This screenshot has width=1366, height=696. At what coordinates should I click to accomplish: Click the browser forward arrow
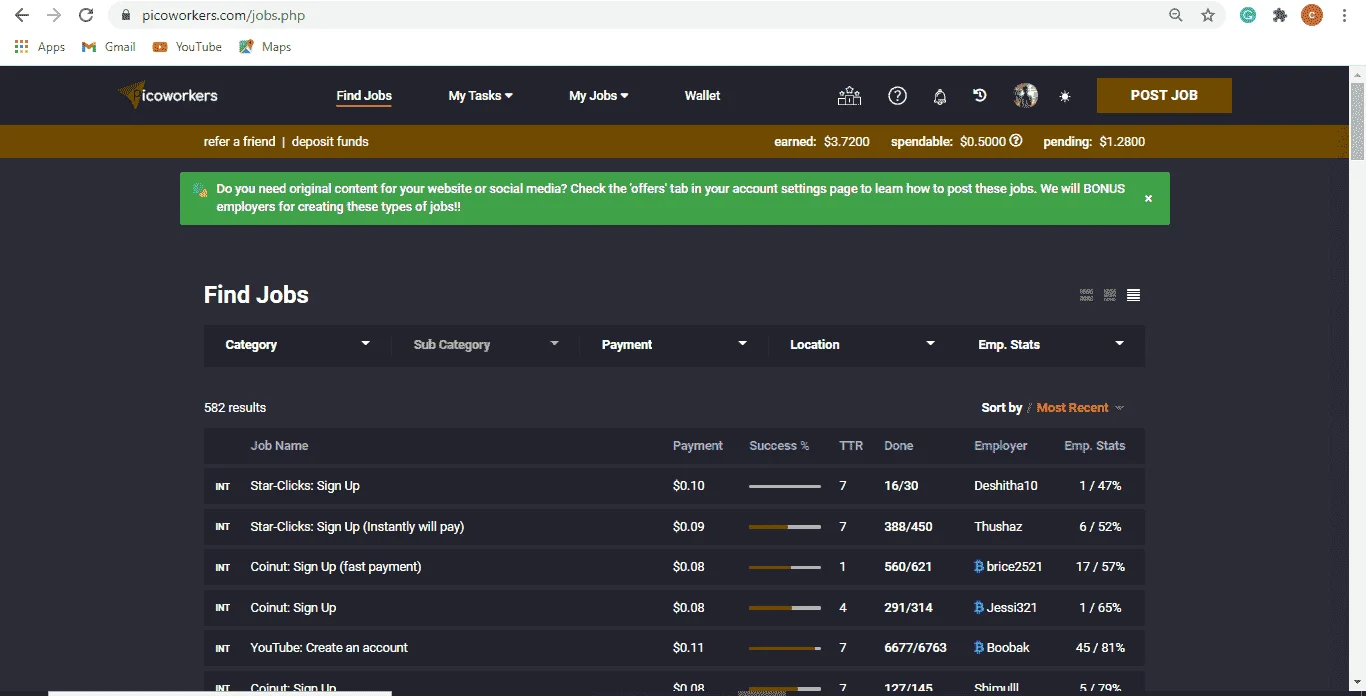[x=54, y=15]
